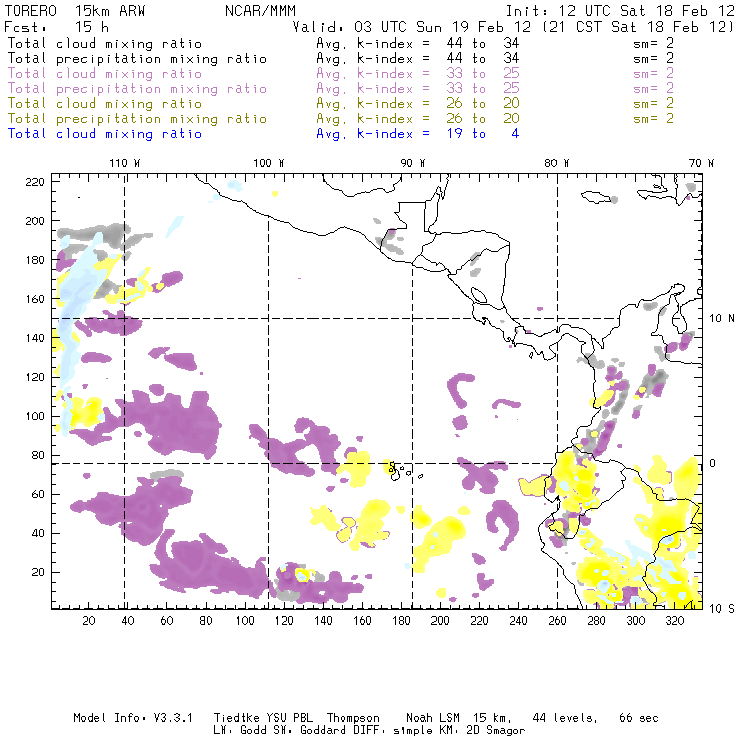740x740 pixels.
Task: Select purple 'sm= 2' on purple cloud row
Action: point(654,74)
